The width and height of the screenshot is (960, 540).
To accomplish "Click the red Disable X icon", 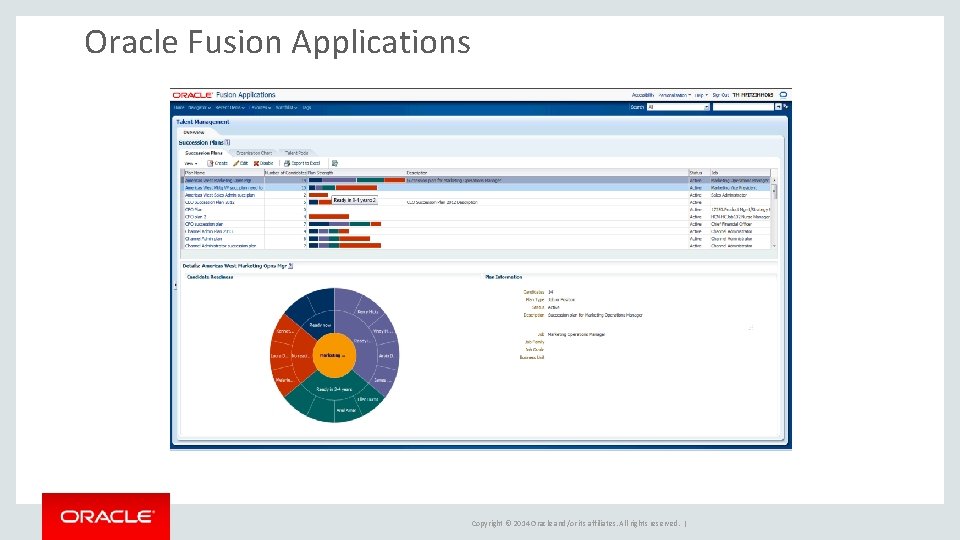I will tap(256, 163).
